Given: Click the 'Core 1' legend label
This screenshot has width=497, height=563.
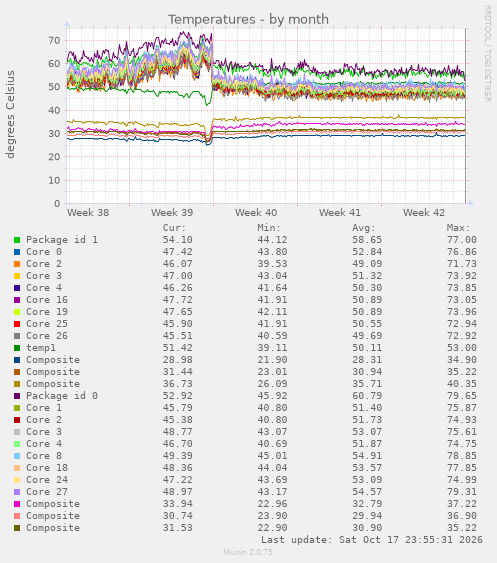Looking at the screenshot, I should pyautogui.click(x=44, y=408).
